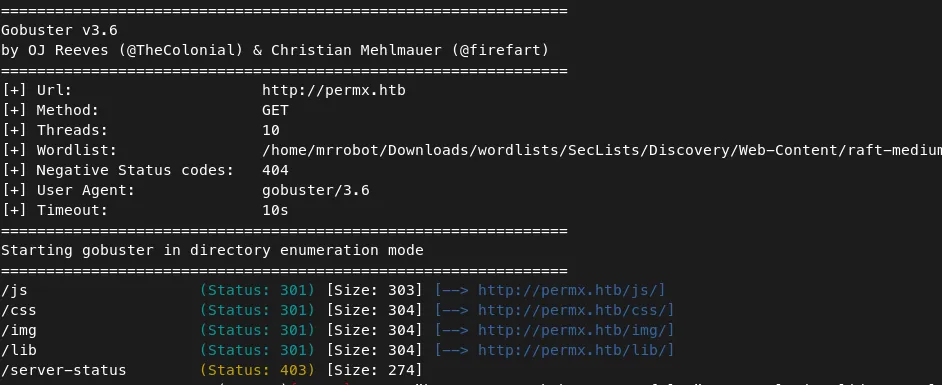Image resolution: width=942 pixels, height=385 pixels.
Task: Click the 'Gobuster v3.6' title text
Action: (59, 30)
